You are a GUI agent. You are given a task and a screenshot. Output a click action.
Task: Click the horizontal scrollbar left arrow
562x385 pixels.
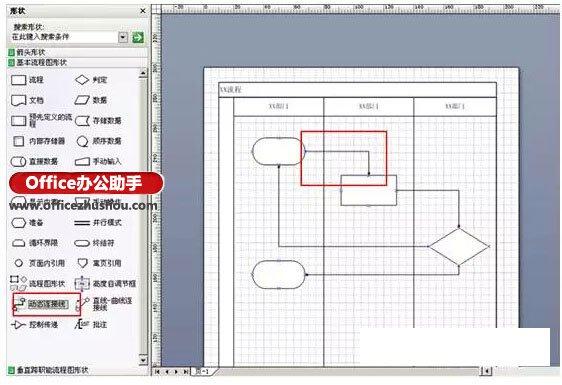(486, 371)
